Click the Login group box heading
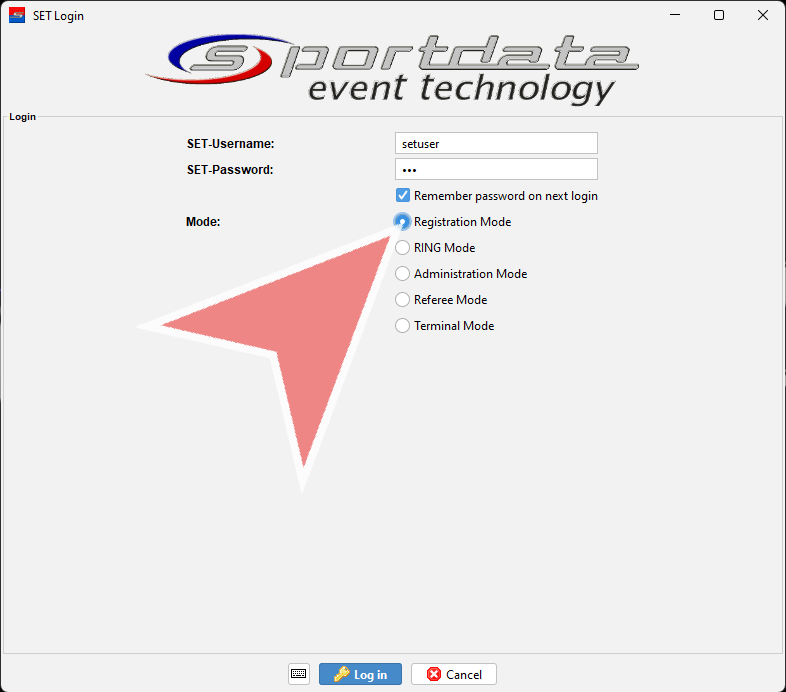Screen dimensions: 786x692 (23, 117)
